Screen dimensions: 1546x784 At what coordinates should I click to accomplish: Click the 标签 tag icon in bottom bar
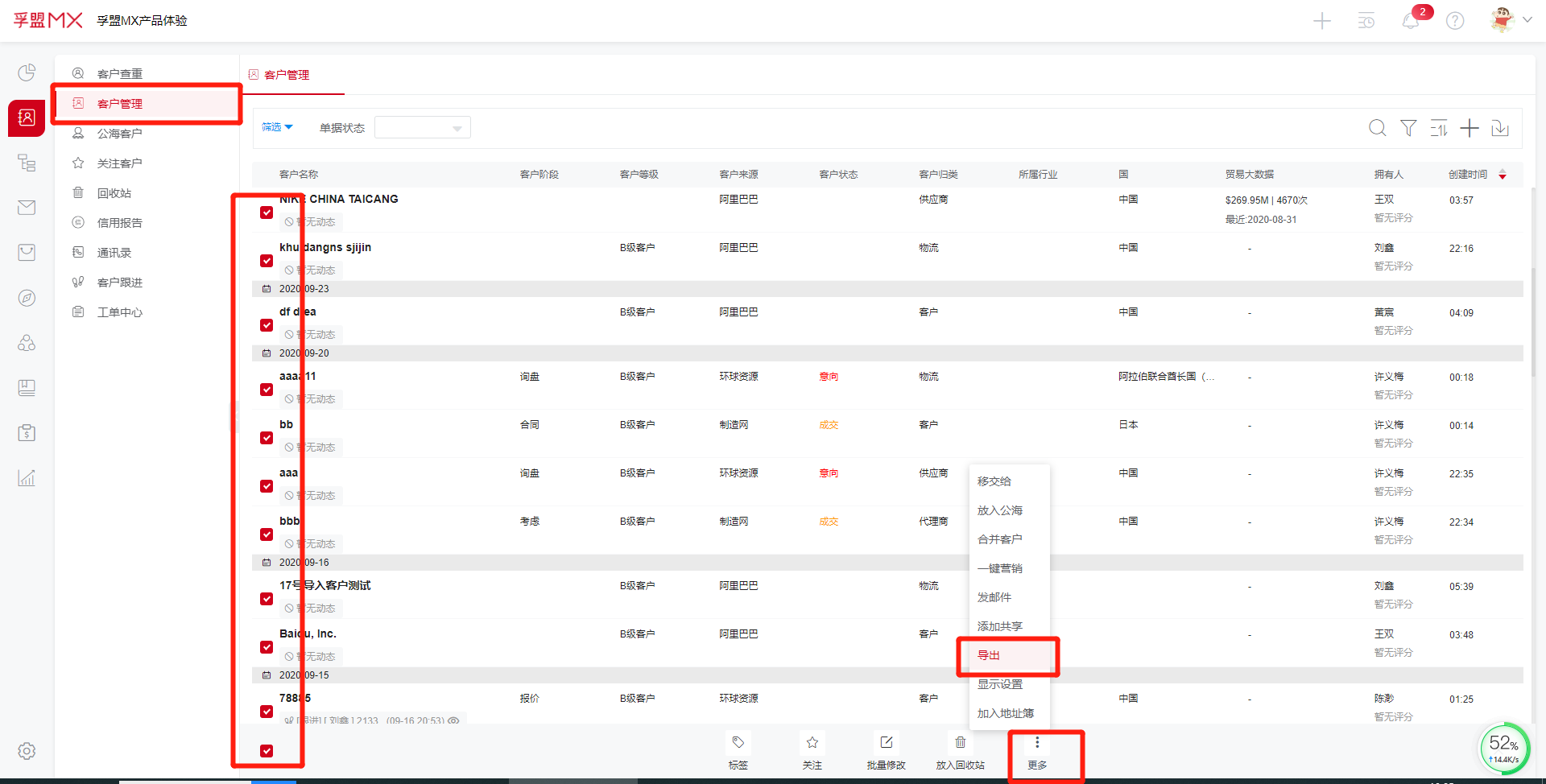(738, 743)
